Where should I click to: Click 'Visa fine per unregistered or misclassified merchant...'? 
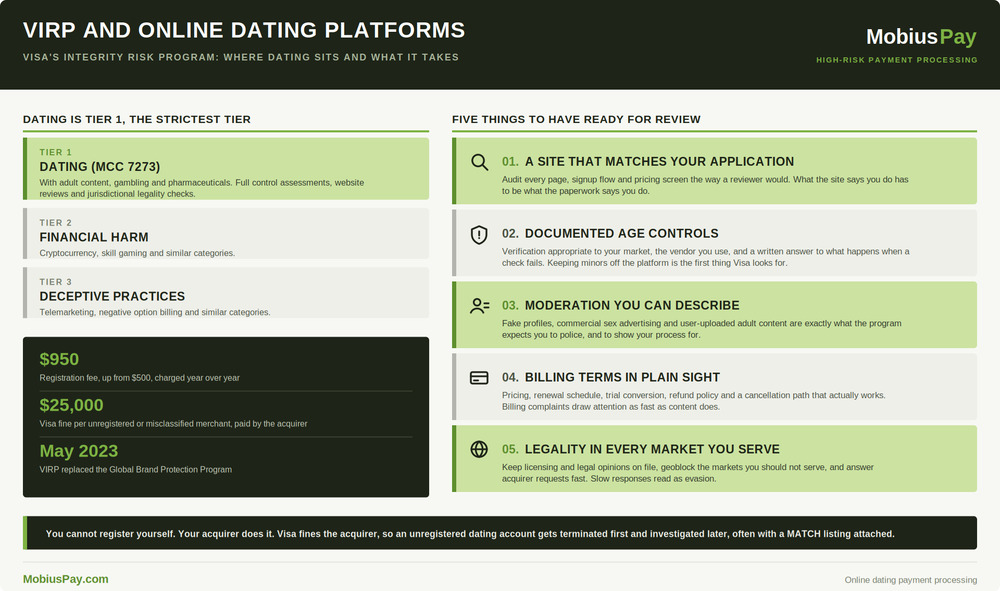[173, 424]
